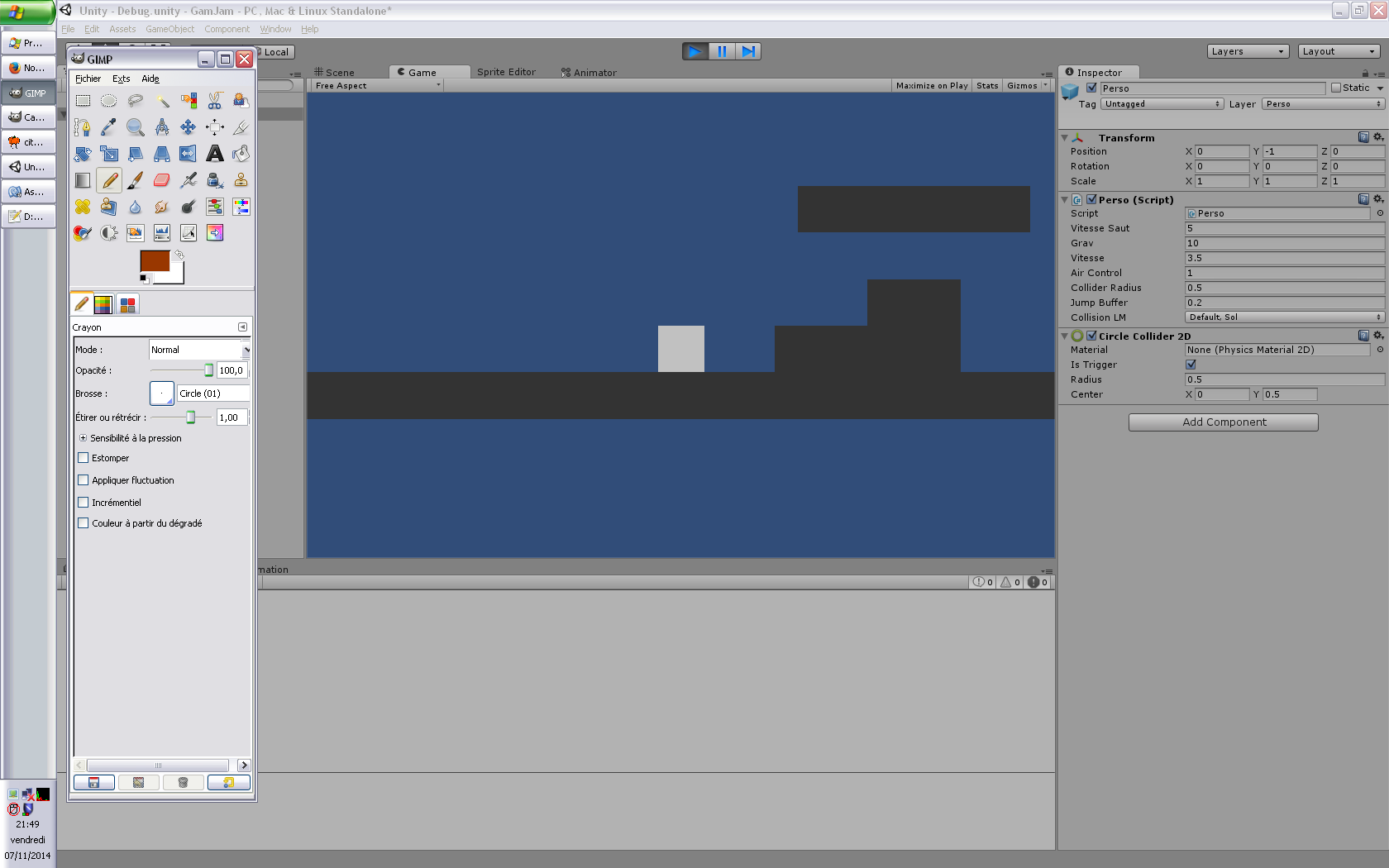Switch to the Sprite Editor tab
1389x868 pixels.
pyautogui.click(x=506, y=73)
